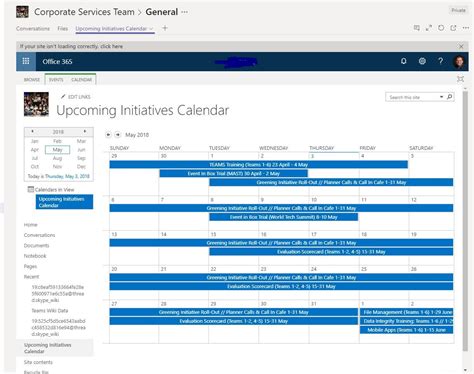Open TEAMS Training 23 April - 4 May event
474x374 pixels.
point(258,165)
